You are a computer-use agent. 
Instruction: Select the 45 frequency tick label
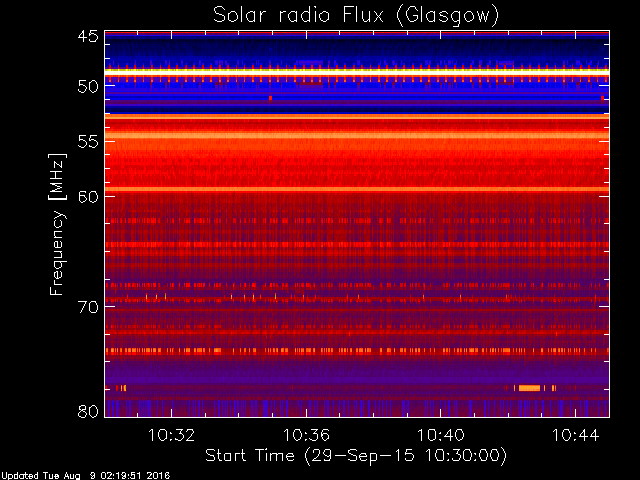click(x=88, y=36)
